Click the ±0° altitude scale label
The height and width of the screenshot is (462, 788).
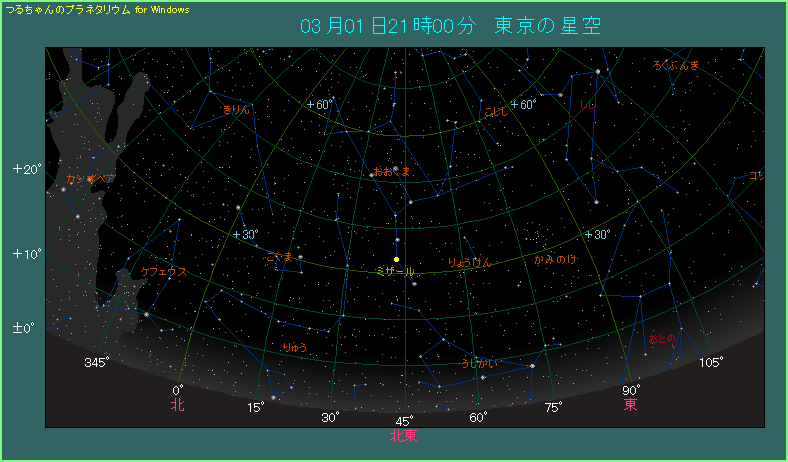(x=25, y=328)
